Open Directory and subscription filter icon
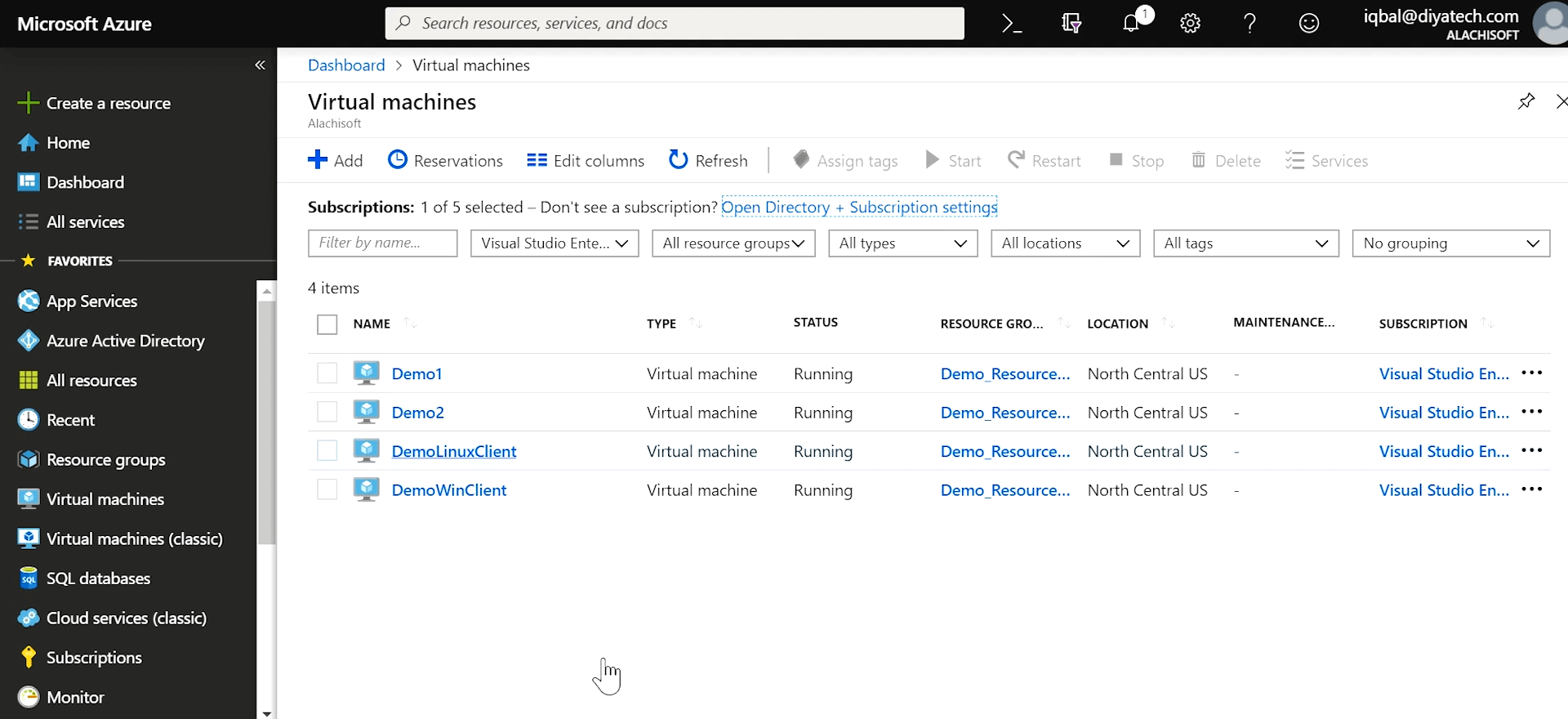 click(x=1071, y=24)
